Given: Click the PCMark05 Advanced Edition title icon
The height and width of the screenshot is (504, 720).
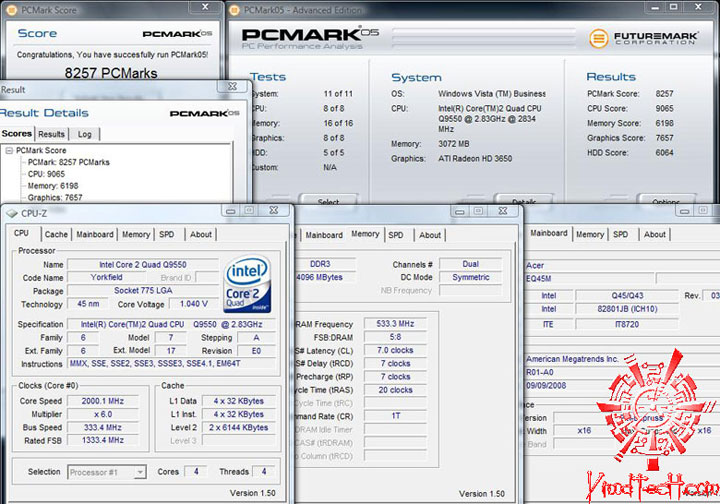Looking at the screenshot, I should click(234, 10).
